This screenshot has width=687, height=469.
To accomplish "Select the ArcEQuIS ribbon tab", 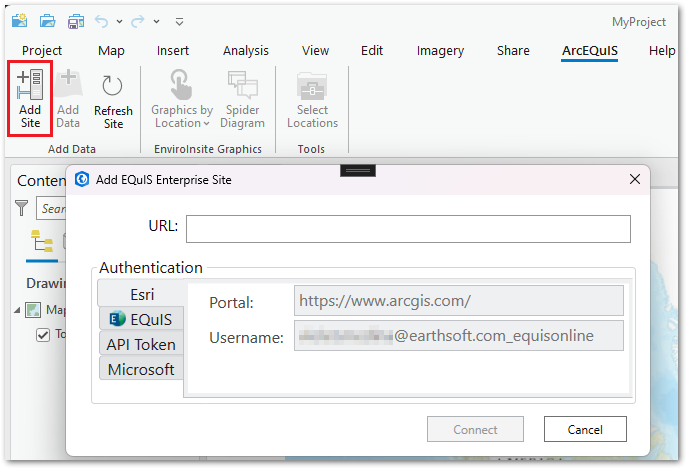I will coord(590,51).
